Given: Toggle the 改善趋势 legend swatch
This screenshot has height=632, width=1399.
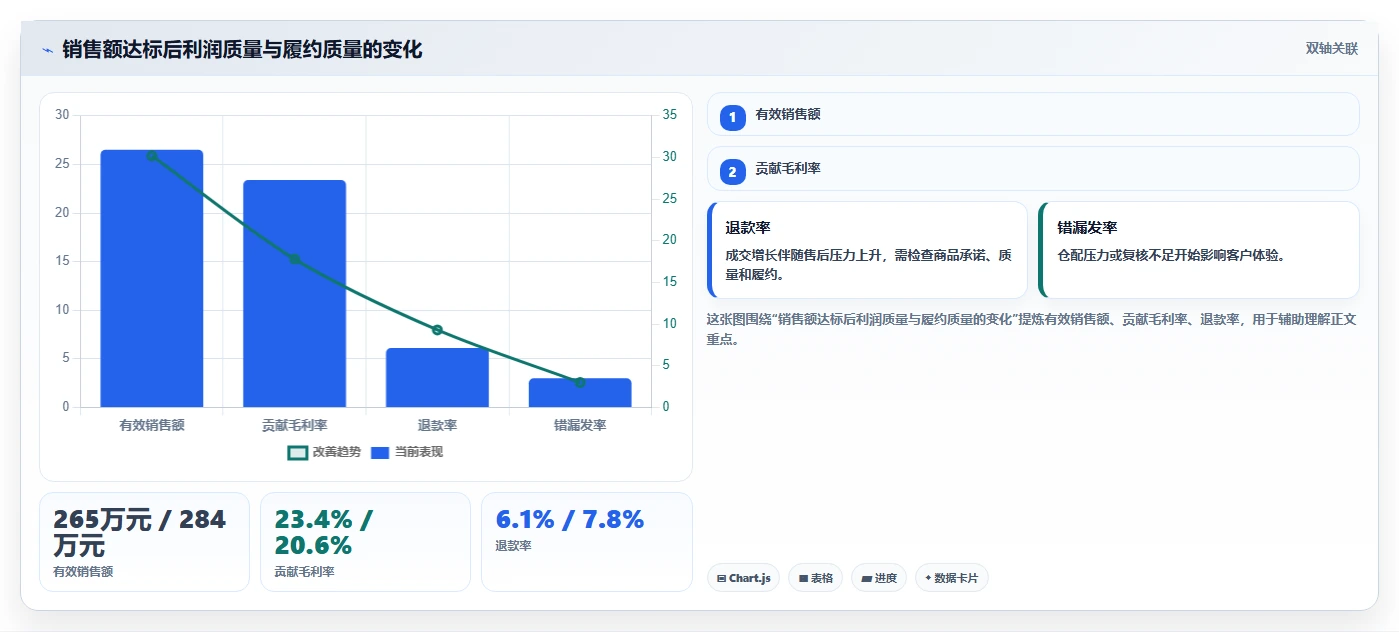Looking at the screenshot, I should (x=297, y=452).
